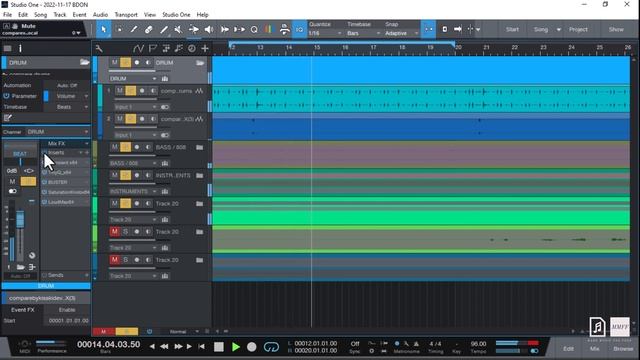640x360 pixels.
Task: Open the Channel DRUM dropdown in inspector
Action: click(58, 132)
